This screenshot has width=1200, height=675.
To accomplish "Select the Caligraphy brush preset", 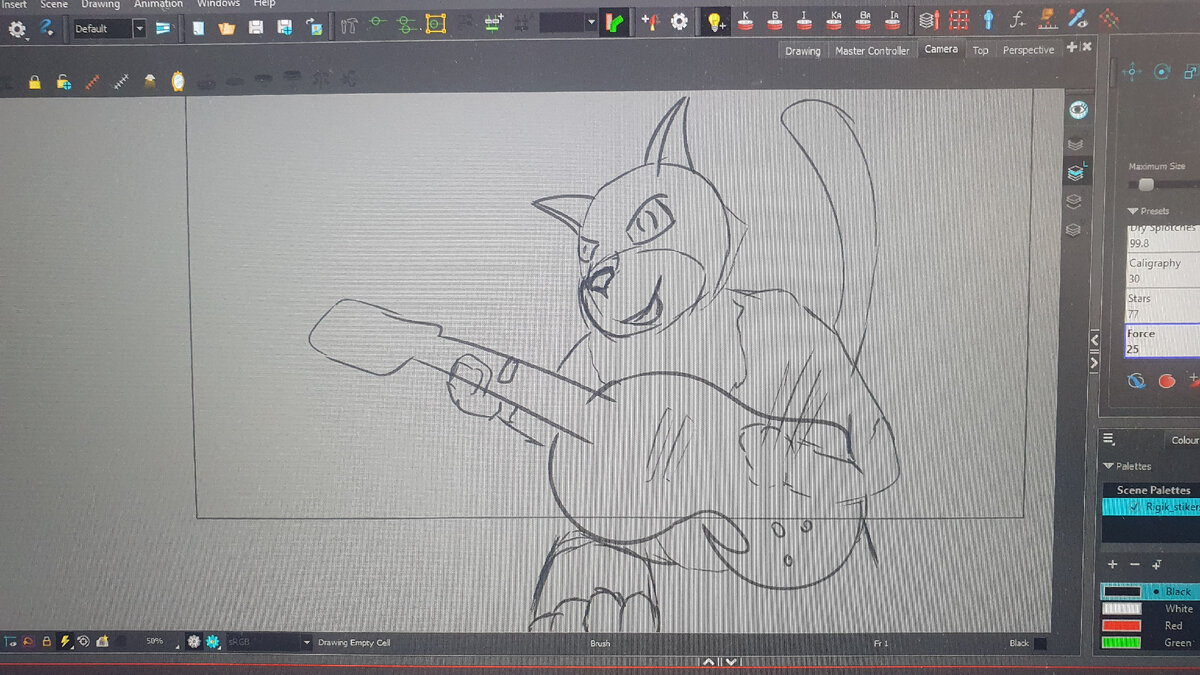I will (1161, 271).
